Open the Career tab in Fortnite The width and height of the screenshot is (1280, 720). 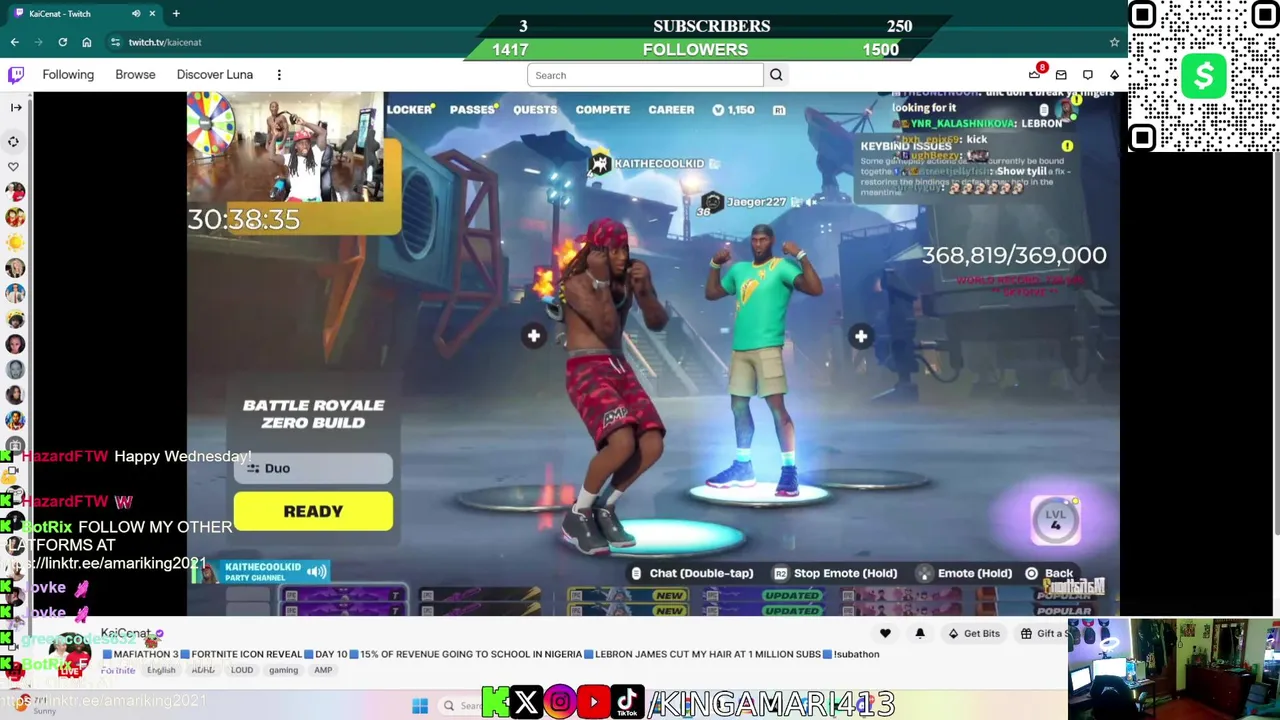click(x=671, y=110)
